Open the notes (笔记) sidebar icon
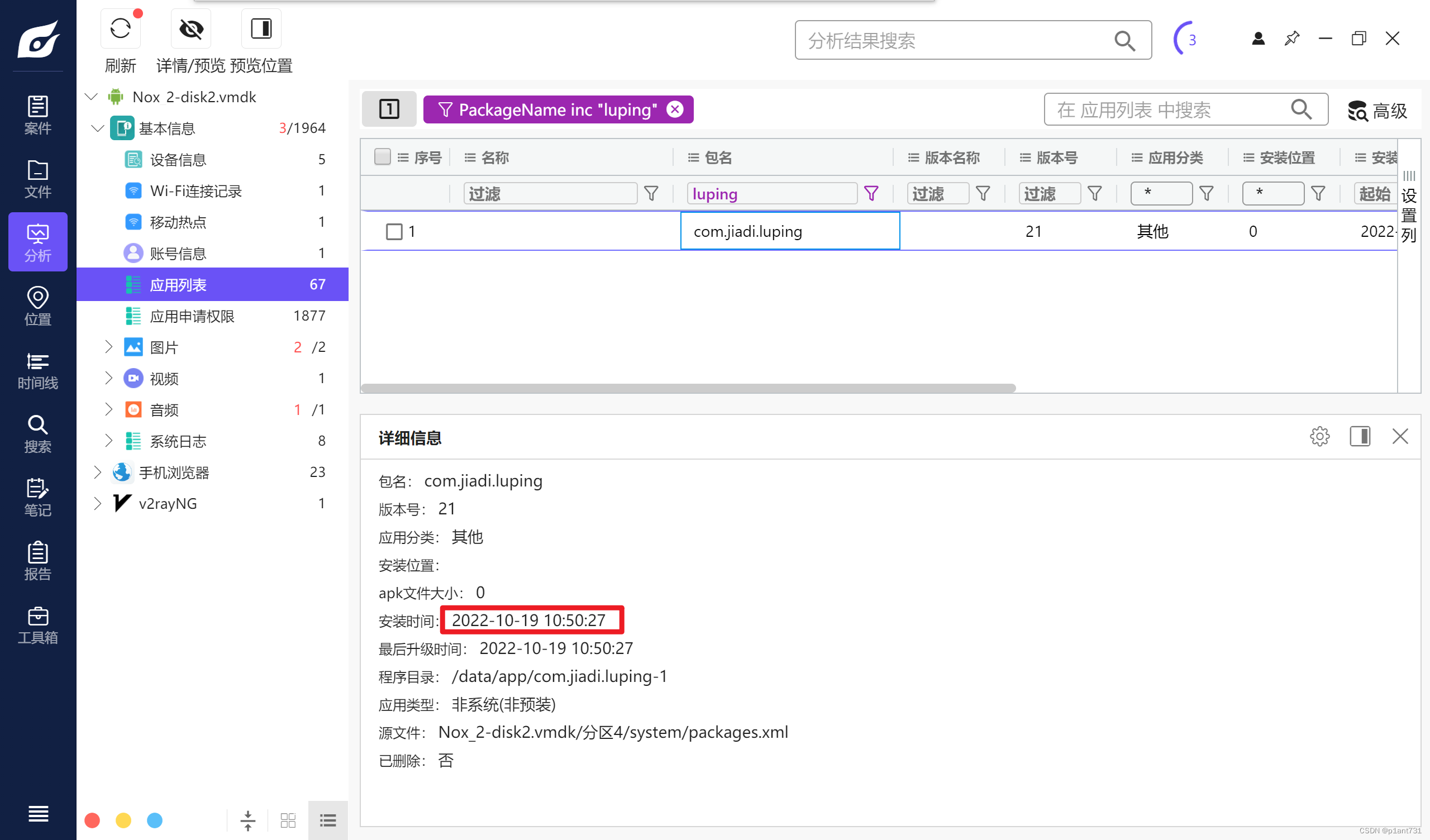This screenshot has width=1430, height=840. [x=37, y=497]
